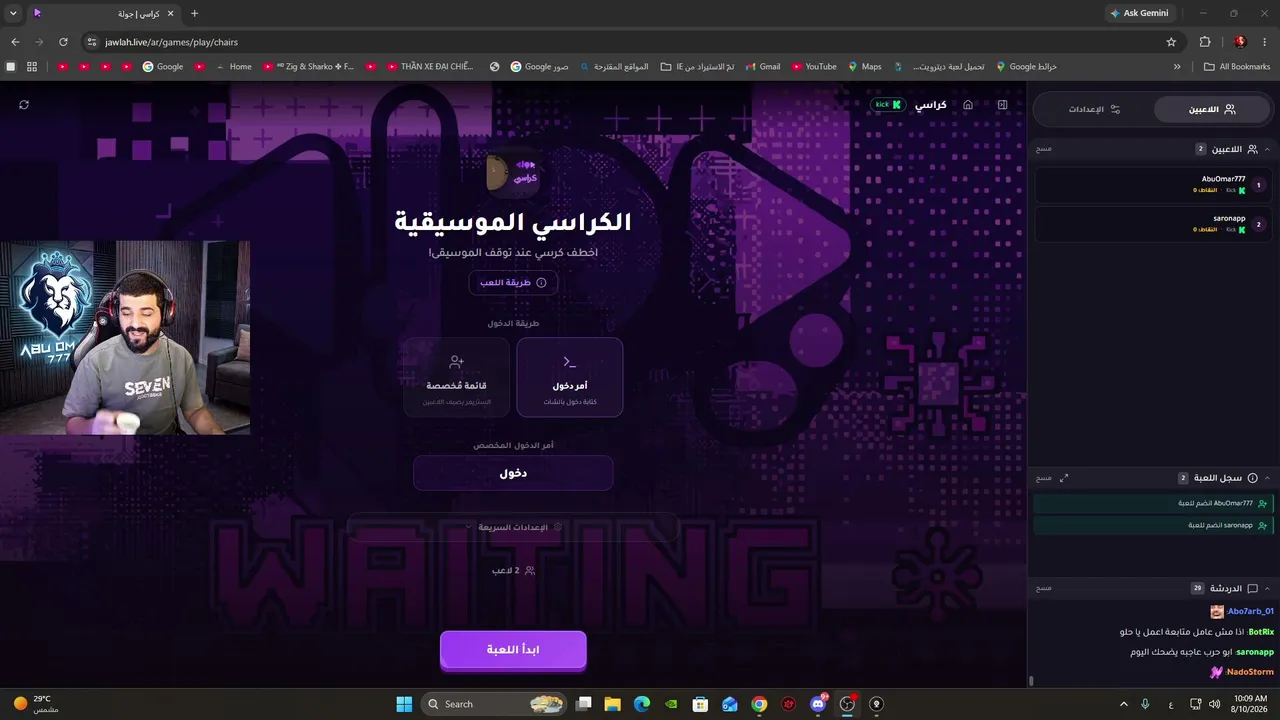This screenshot has width=1280, height=720.
Task: Open the Home bookmark
Action: click(x=234, y=67)
